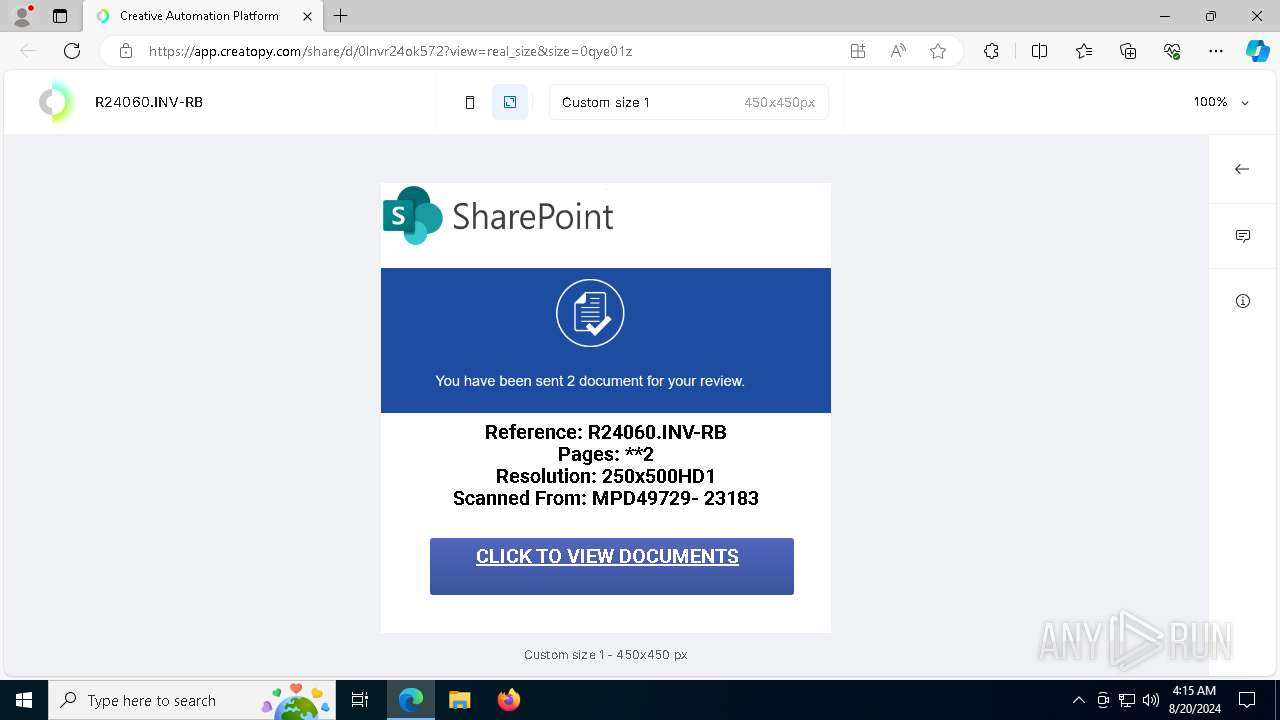Open the app-available grid icon in address bar
The width and height of the screenshot is (1280, 720).
(858, 51)
